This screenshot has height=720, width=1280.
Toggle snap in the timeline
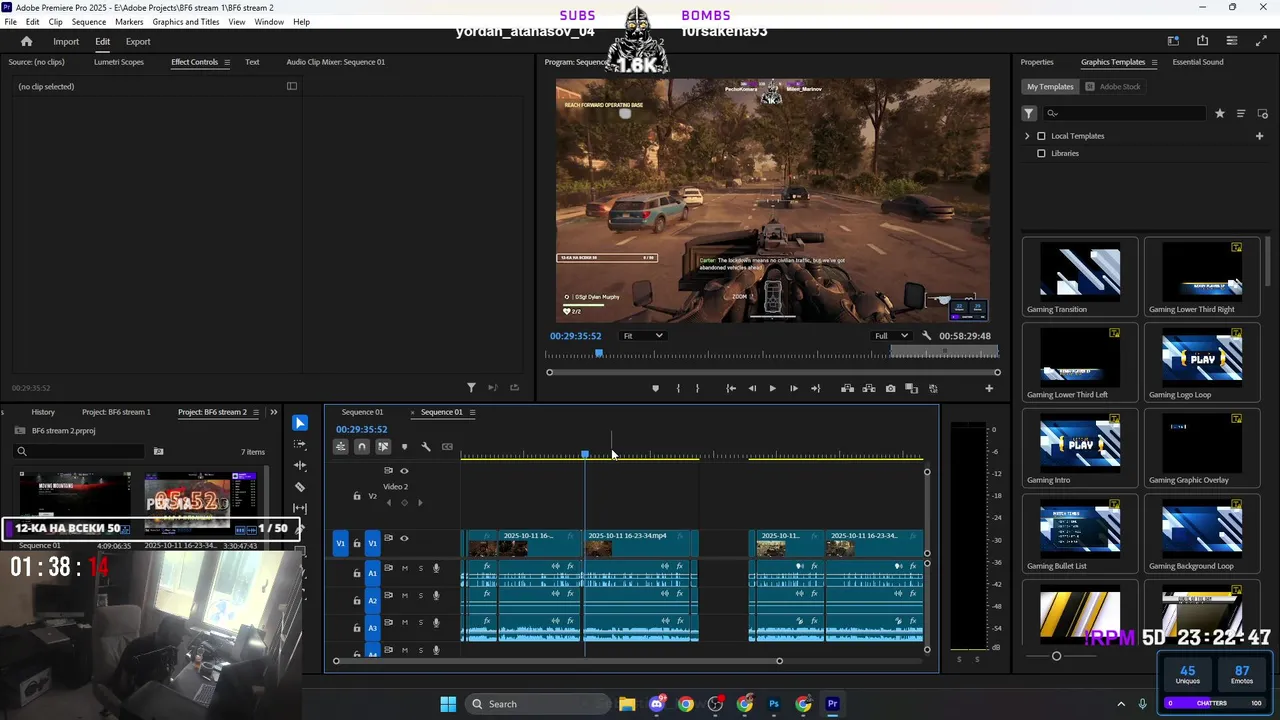click(362, 447)
